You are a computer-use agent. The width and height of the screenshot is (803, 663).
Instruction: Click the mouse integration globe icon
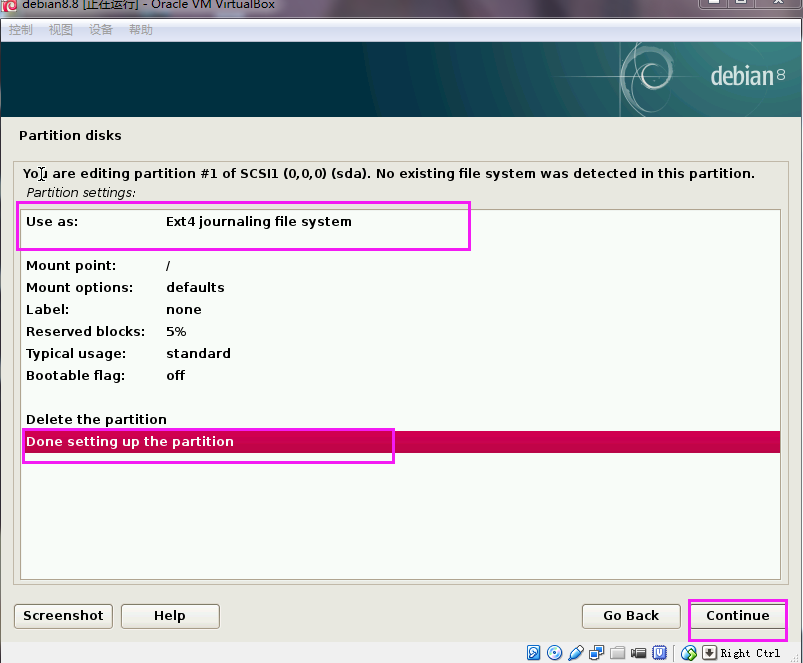[689, 653]
